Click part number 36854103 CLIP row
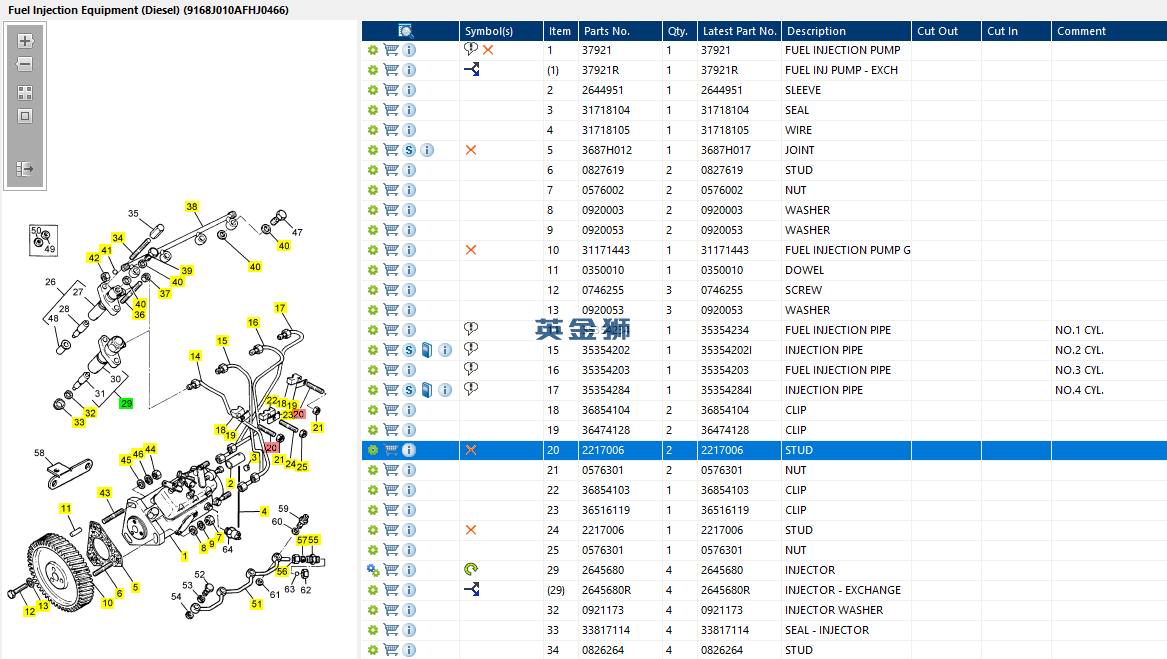This screenshot has width=1167, height=659. pyautogui.click(x=606, y=491)
